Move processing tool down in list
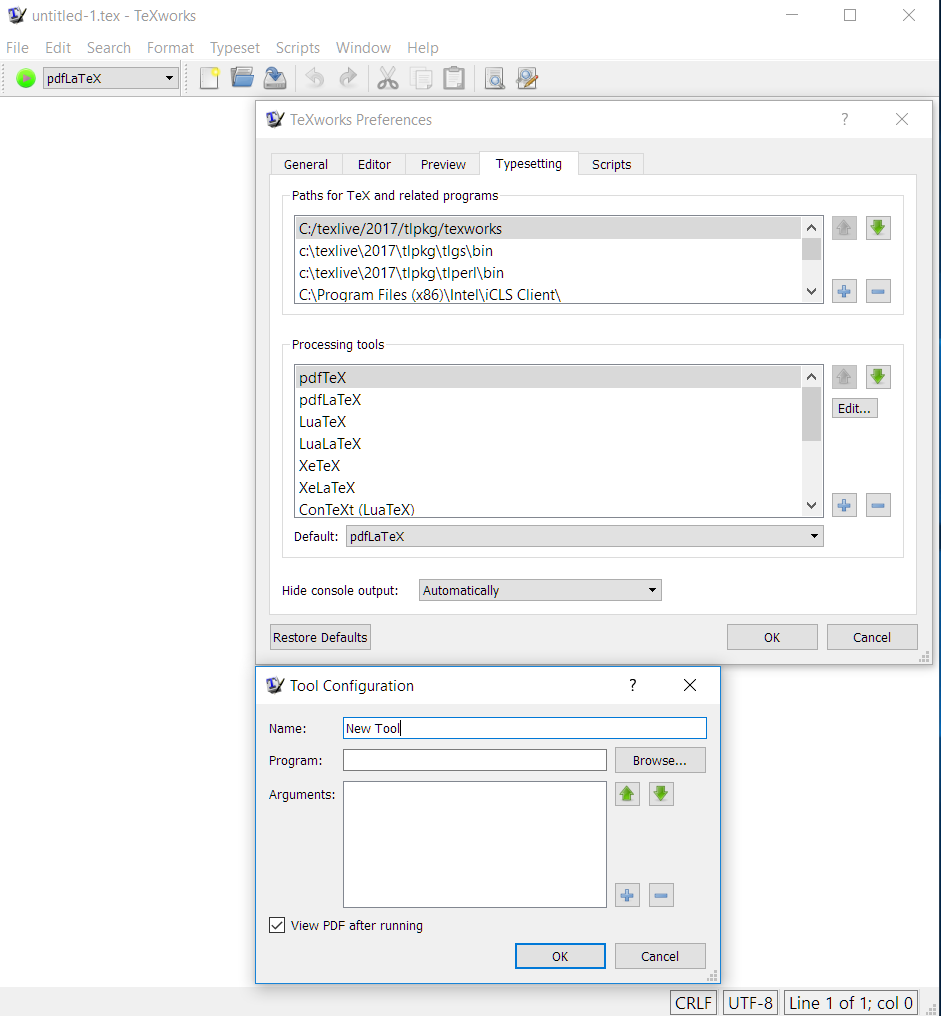 click(878, 377)
